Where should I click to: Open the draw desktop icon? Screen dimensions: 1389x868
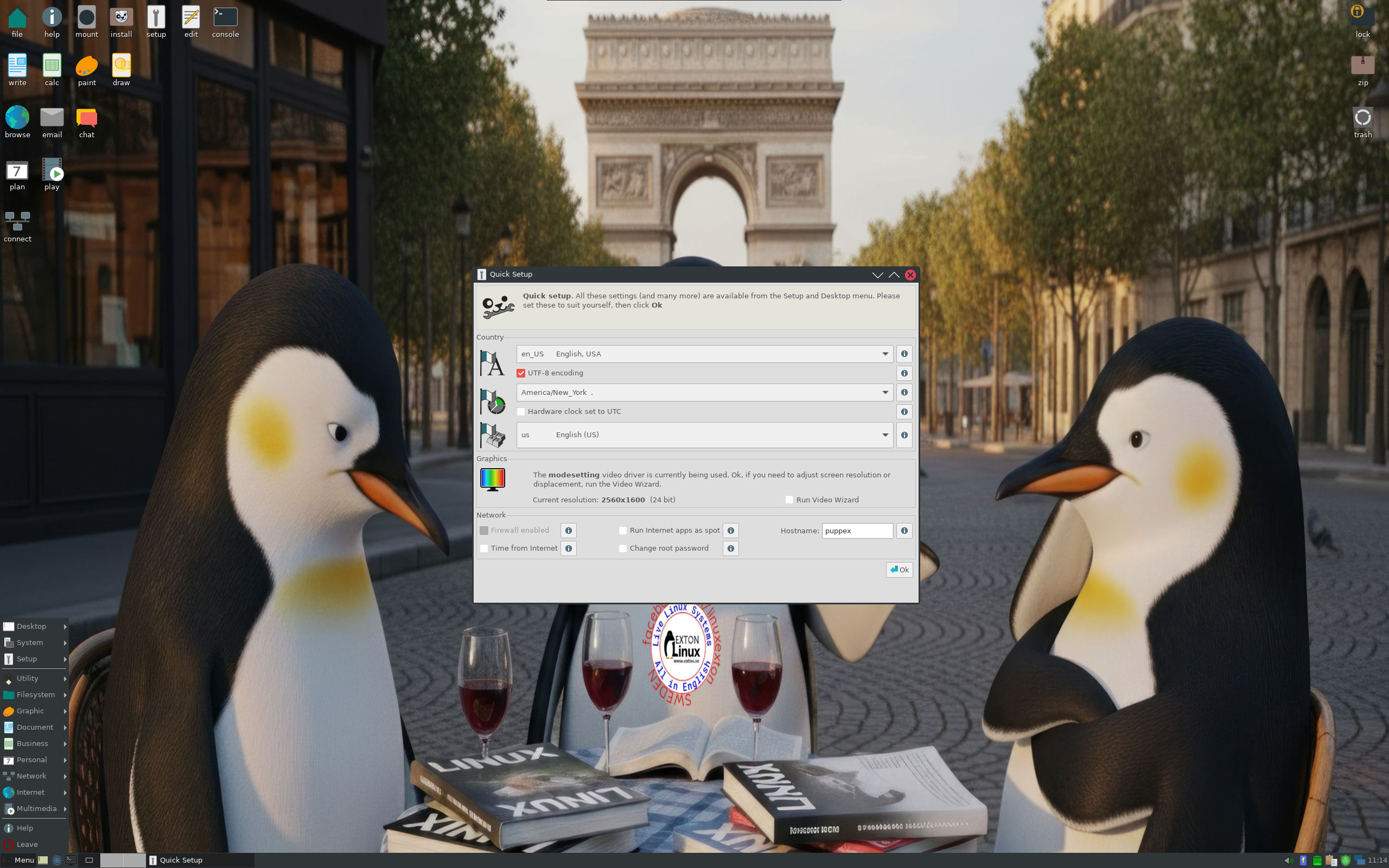pos(121,70)
